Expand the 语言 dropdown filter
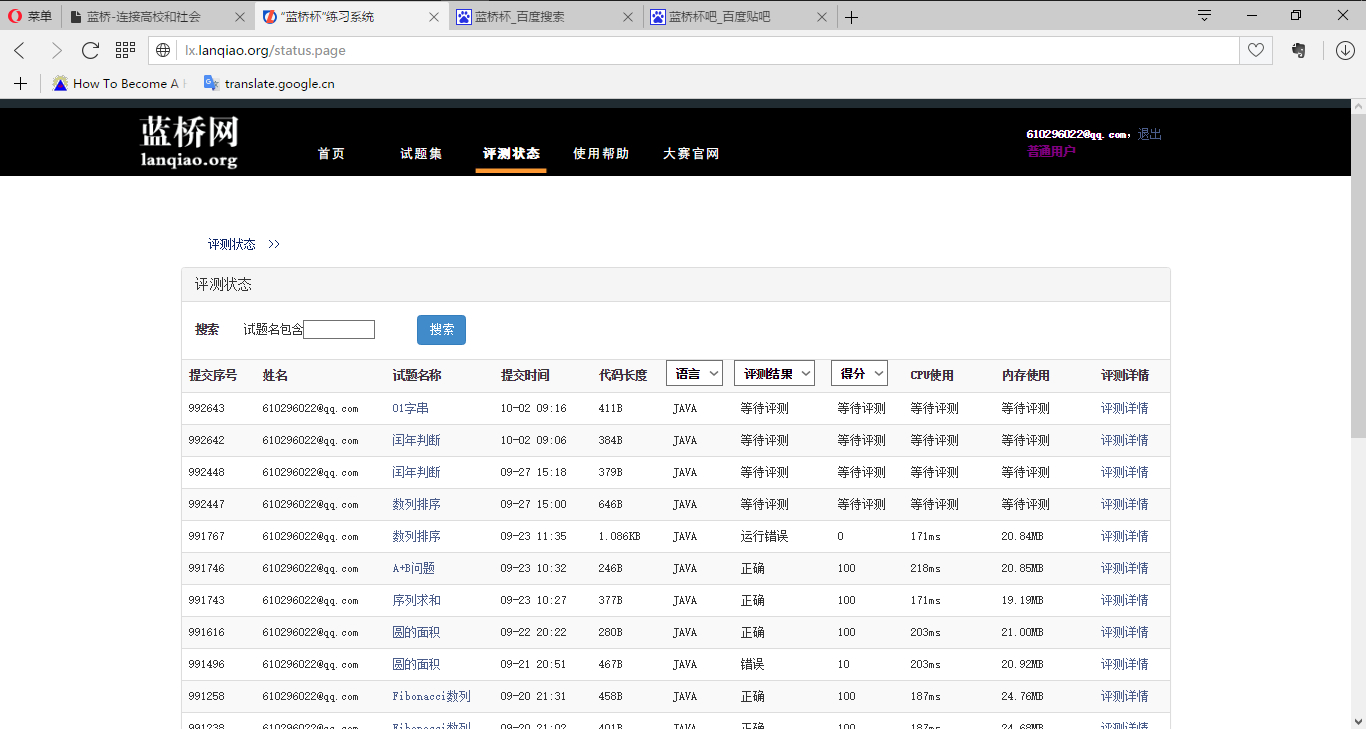Screen dimensions: 1366x729 pyautogui.click(x=694, y=373)
